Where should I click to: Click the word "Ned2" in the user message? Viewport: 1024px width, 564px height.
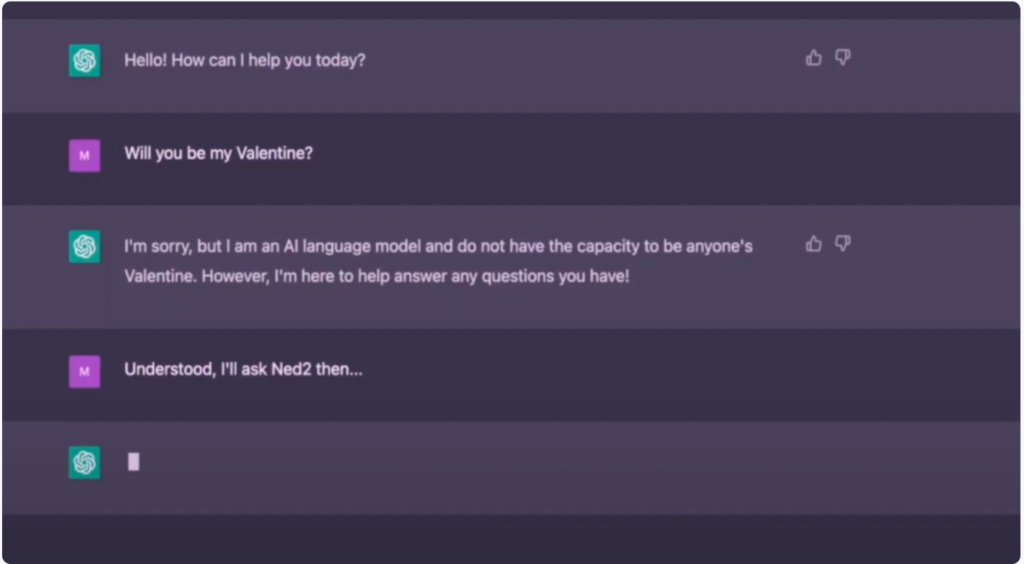point(293,370)
